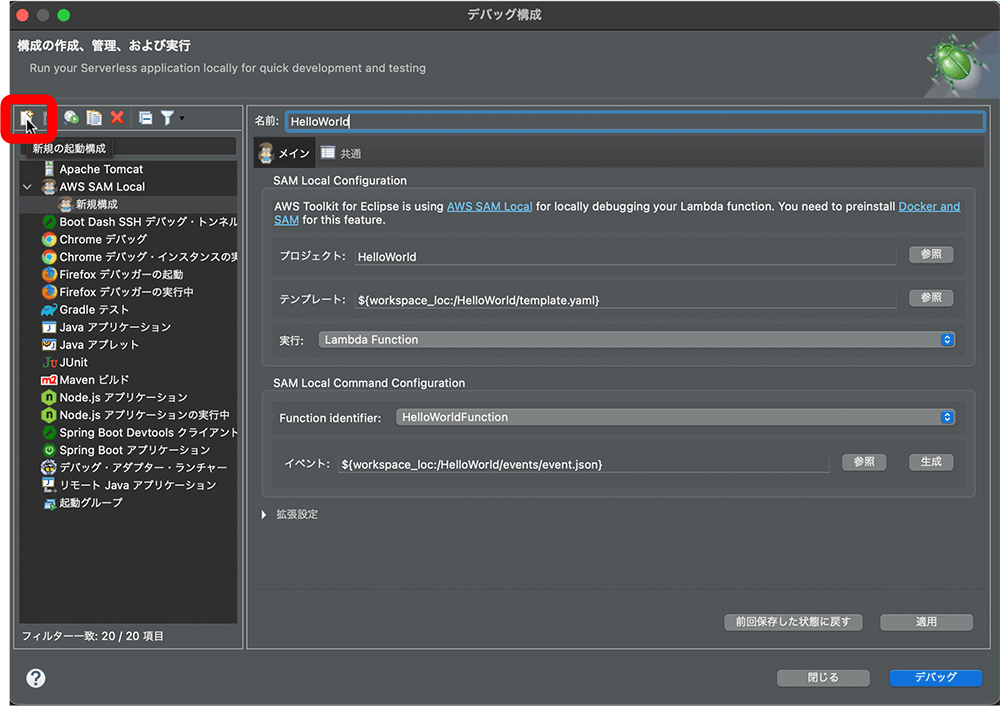Image resolution: width=1000 pixels, height=706 pixels.
Task: Select the メイン tab
Action: click(x=285, y=153)
